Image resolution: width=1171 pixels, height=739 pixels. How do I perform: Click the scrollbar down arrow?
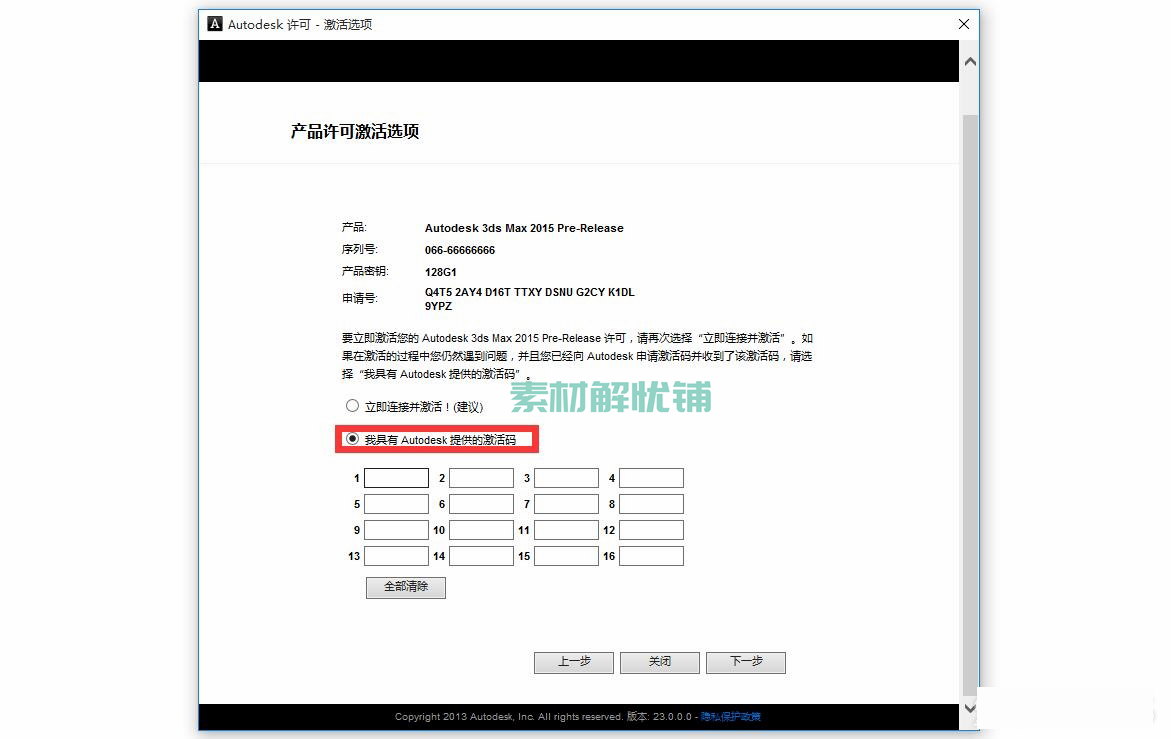tap(970, 708)
